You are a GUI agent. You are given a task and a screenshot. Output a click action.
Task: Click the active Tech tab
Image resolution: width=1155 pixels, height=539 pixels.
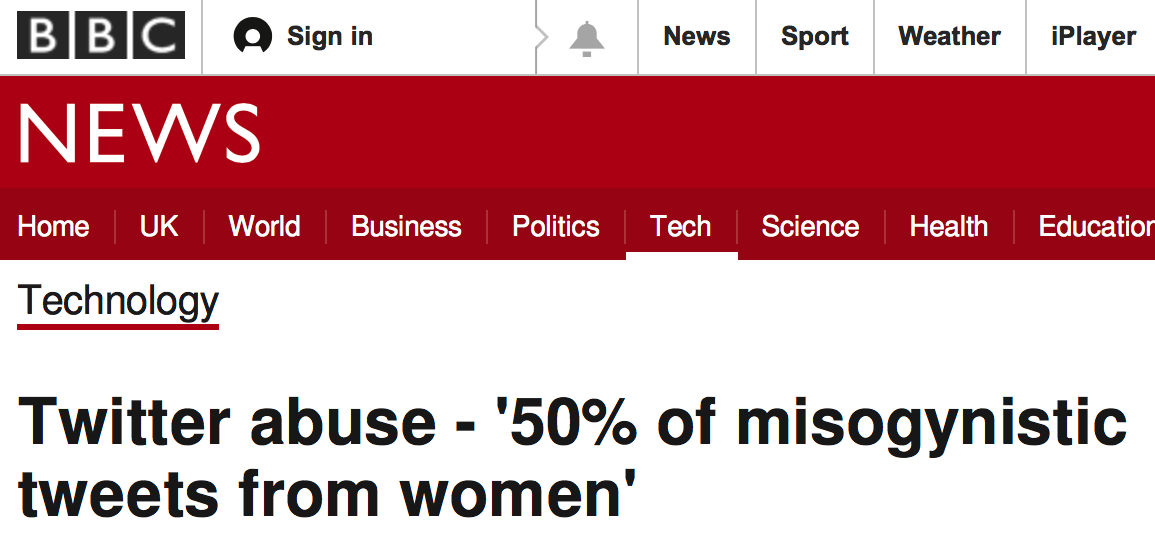click(x=681, y=227)
